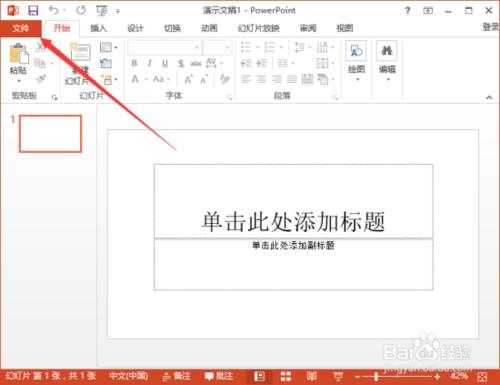This screenshot has height=385, width=500.
Task: Click Decrease List Level indent icon
Action: [246, 63]
